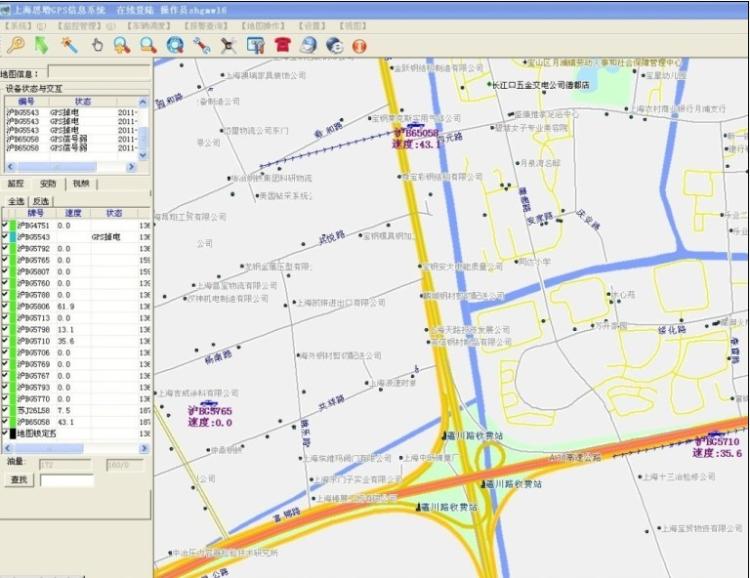Screen dimensions: 750x578
Task: Click the plain magnifier zoom icon
Action: click(x=149, y=45)
